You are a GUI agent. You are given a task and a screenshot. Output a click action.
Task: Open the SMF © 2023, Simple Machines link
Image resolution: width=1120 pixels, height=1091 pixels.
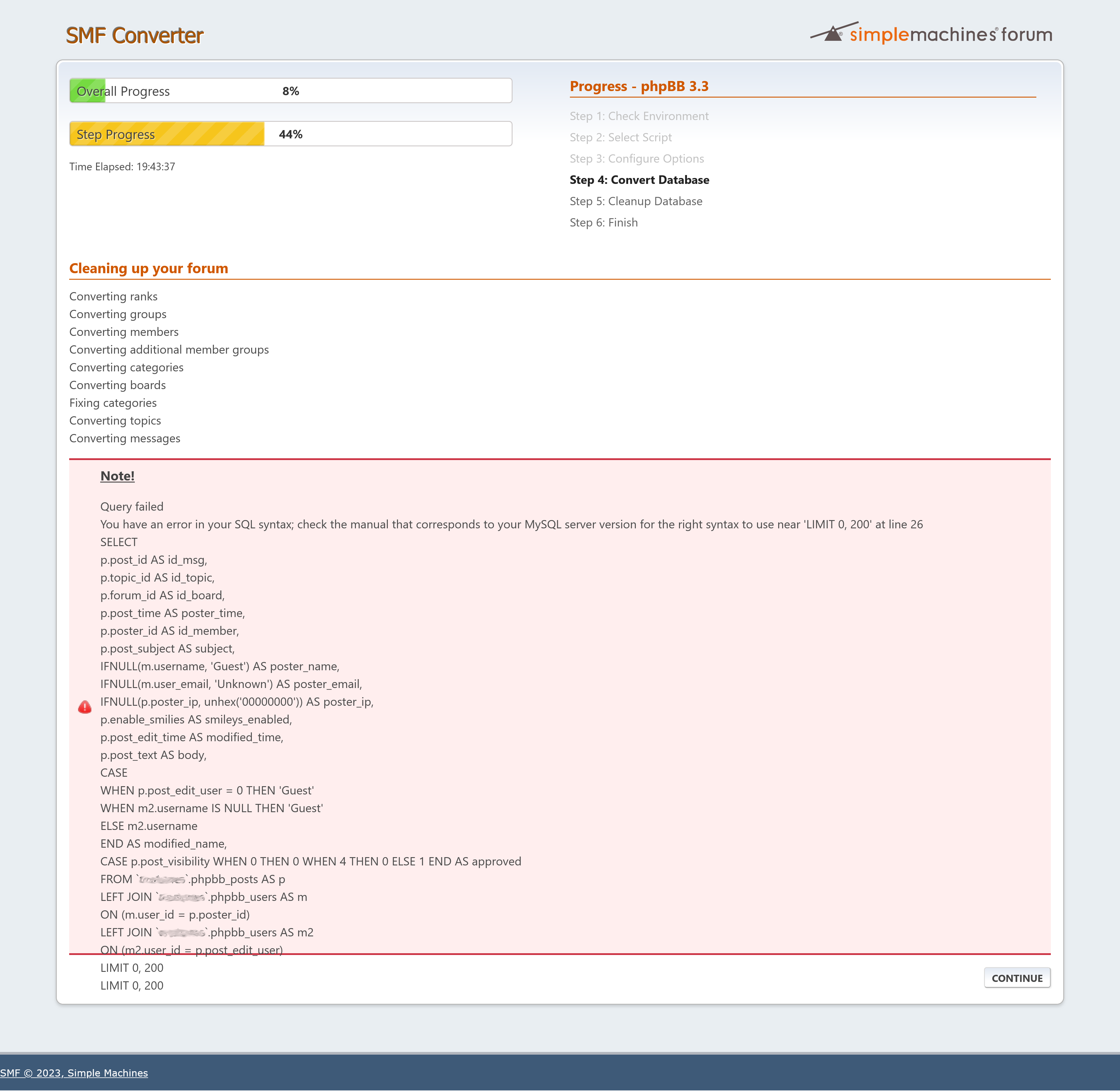tap(74, 1073)
